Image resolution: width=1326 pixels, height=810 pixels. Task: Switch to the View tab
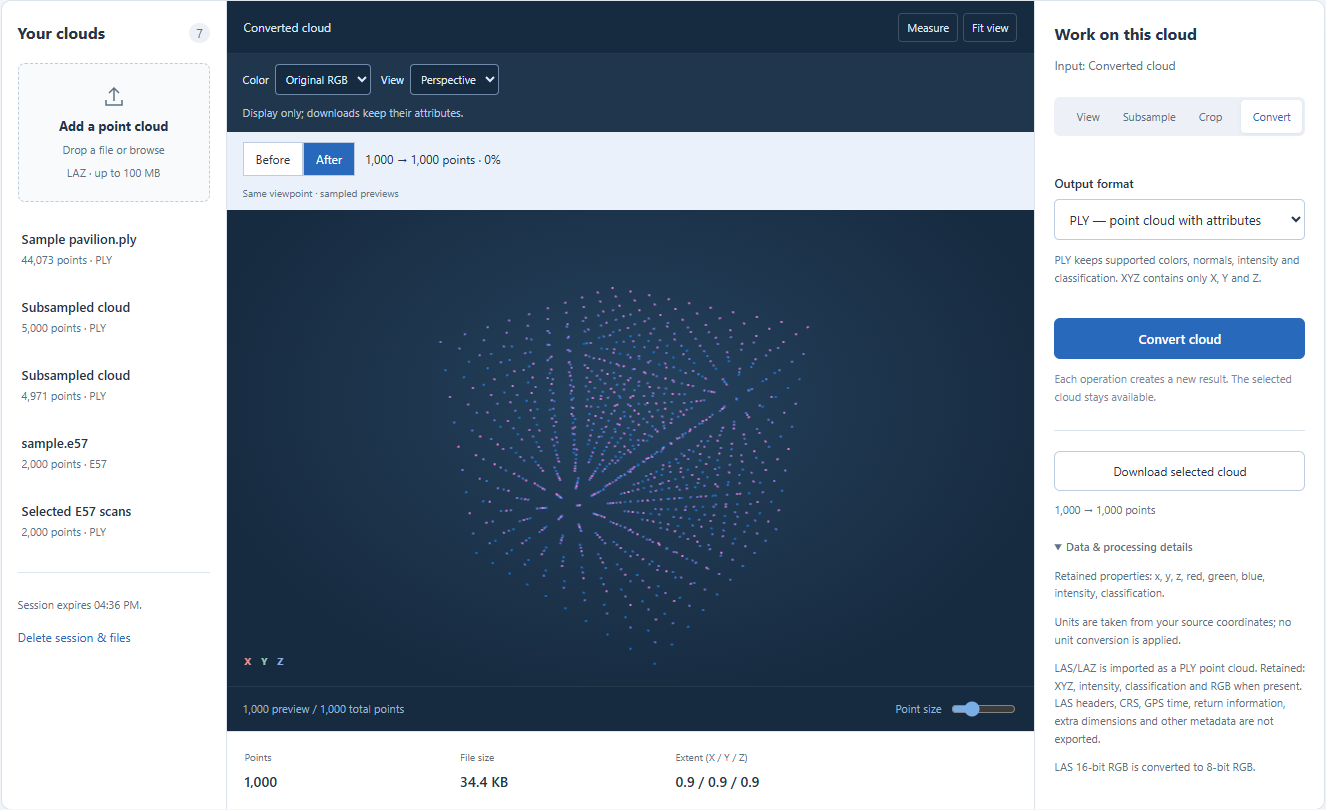tap(1088, 117)
